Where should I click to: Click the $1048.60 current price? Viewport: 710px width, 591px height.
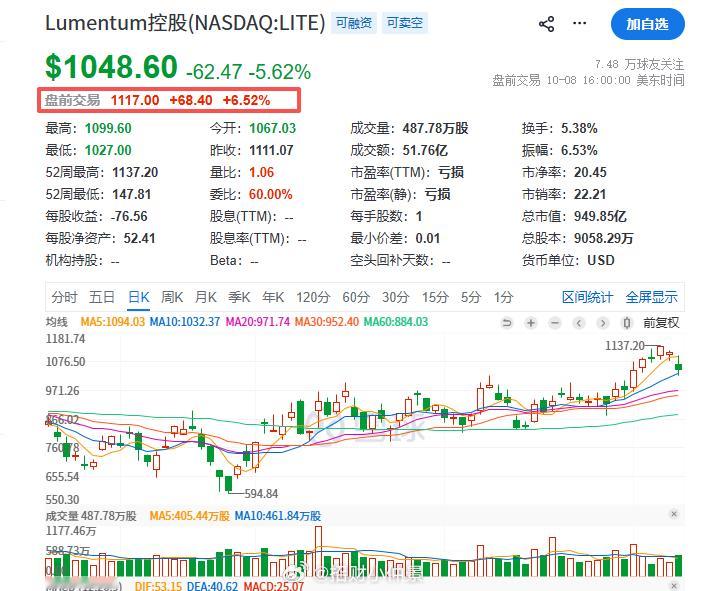click(x=111, y=67)
